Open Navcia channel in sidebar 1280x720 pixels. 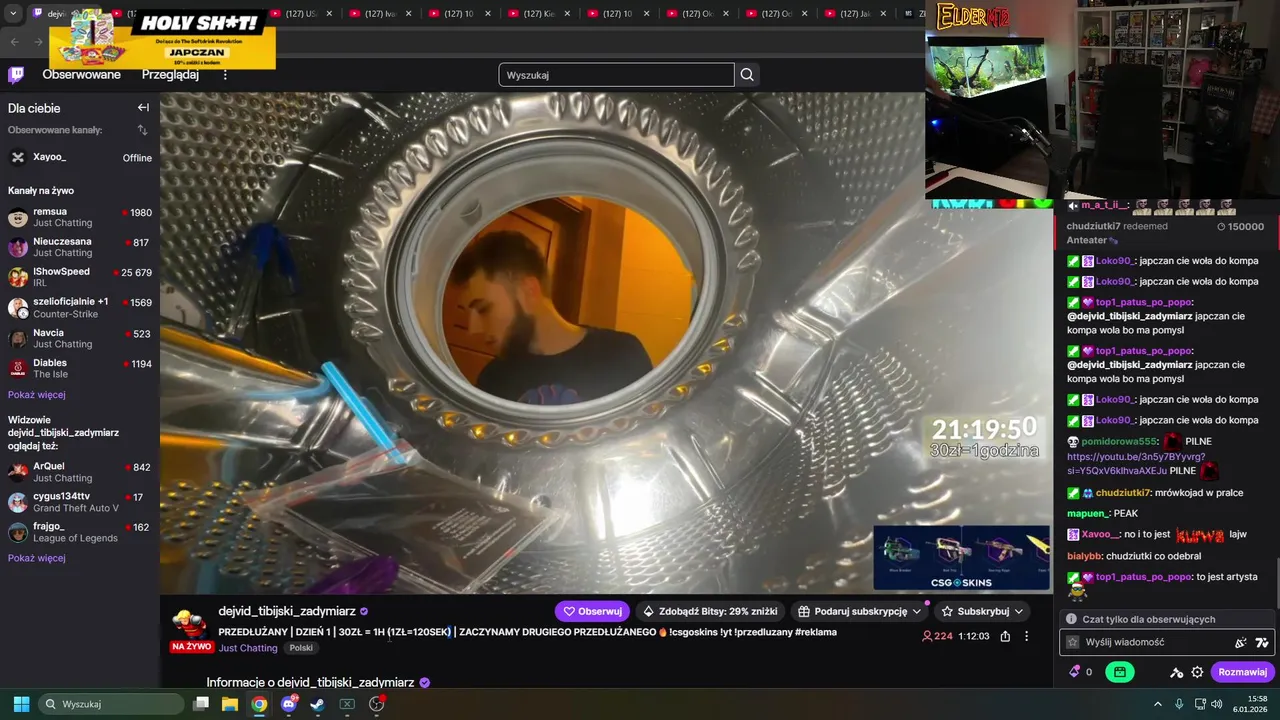pyautogui.click(x=80, y=338)
